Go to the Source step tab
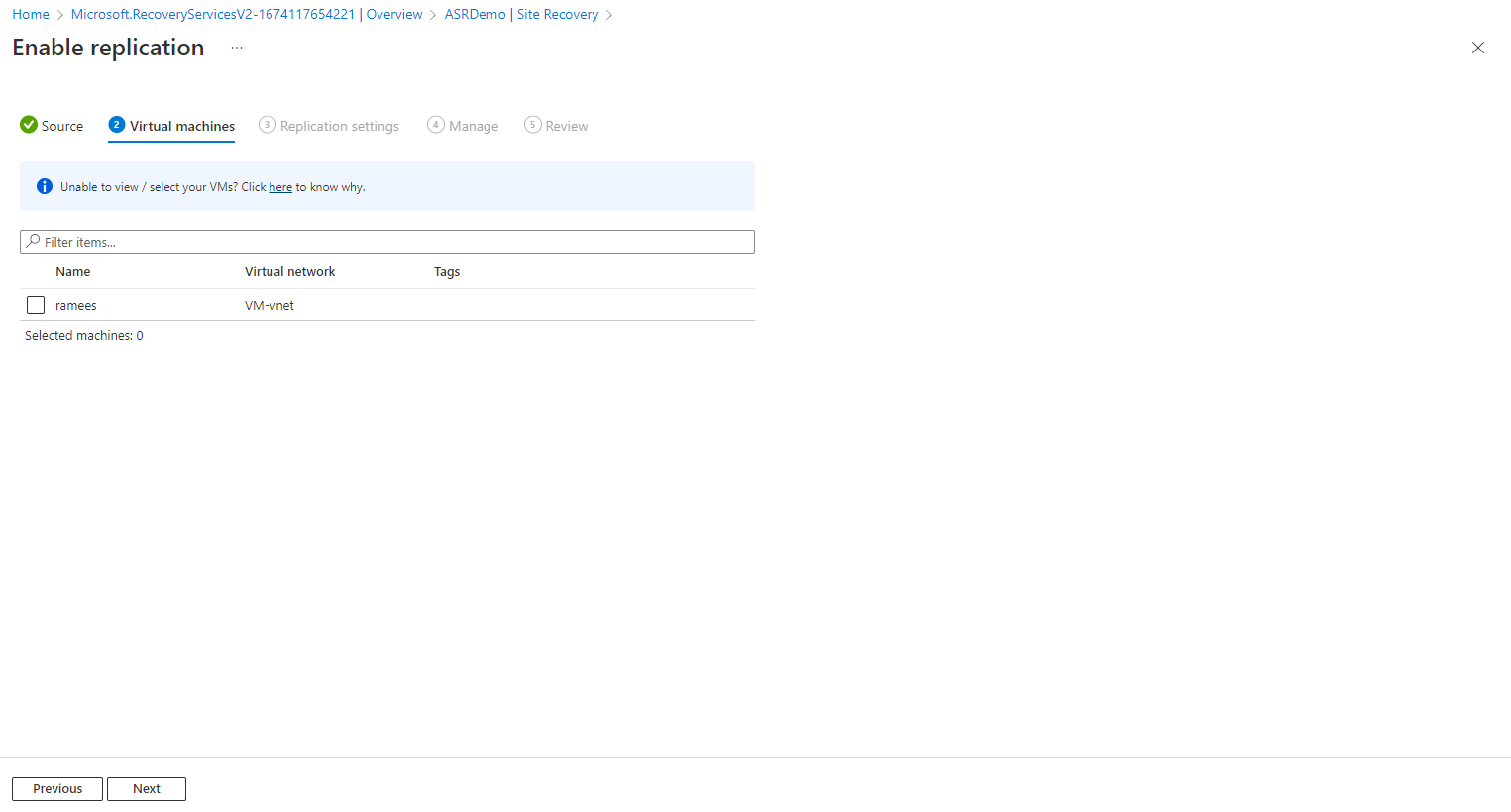Screen dimensions: 1511x812 (52, 126)
